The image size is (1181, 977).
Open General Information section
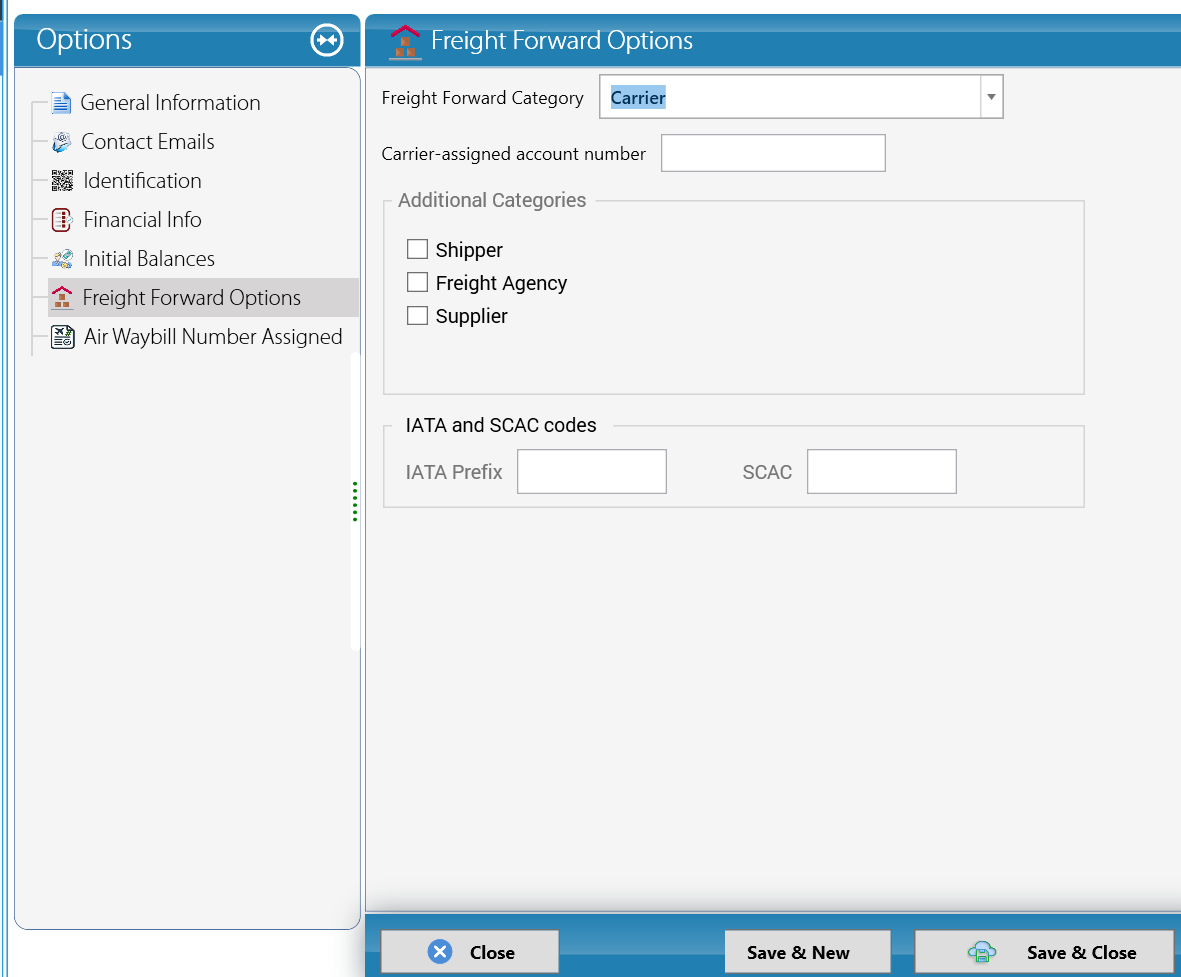click(170, 102)
